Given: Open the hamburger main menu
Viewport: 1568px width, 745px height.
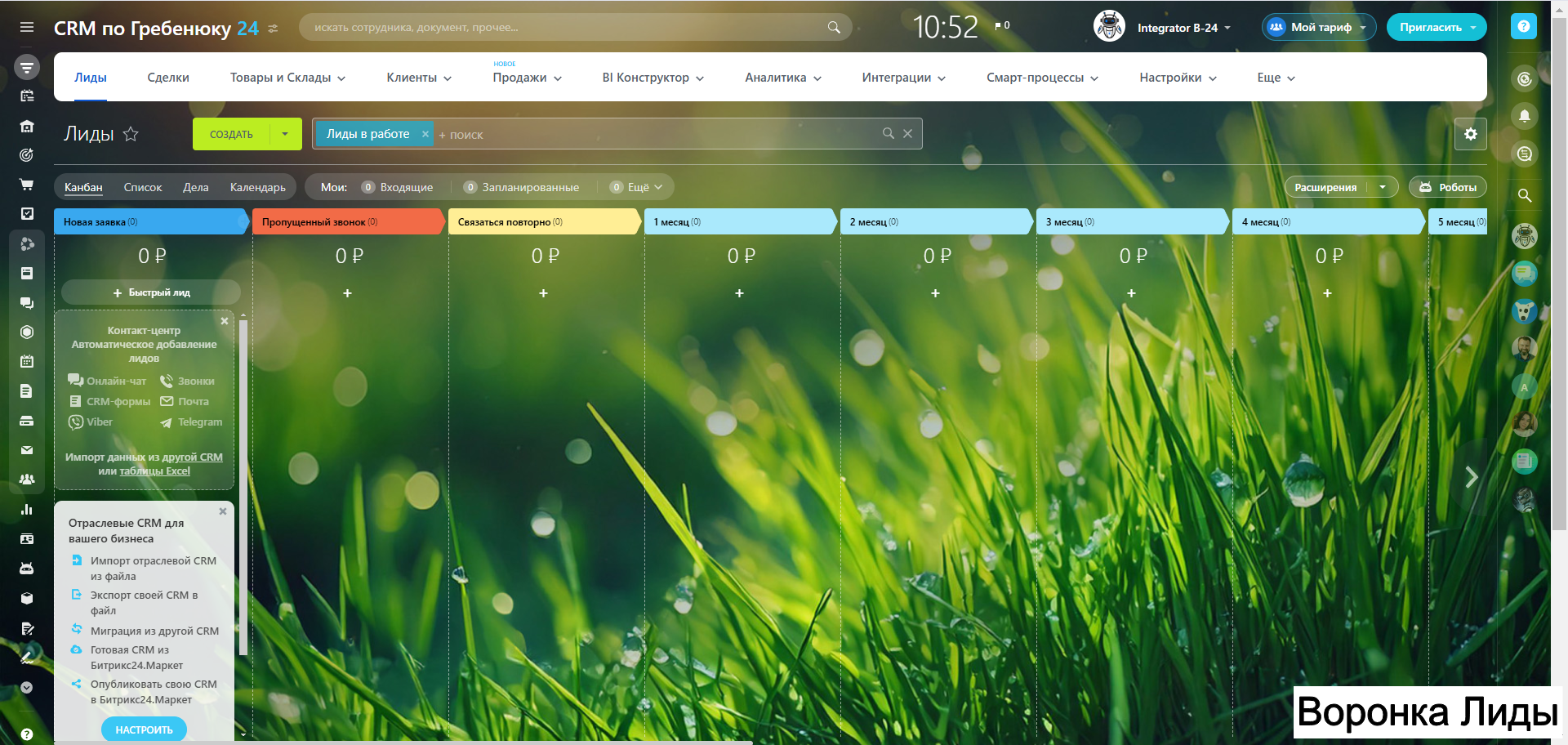Looking at the screenshot, I should pos(27,27).
